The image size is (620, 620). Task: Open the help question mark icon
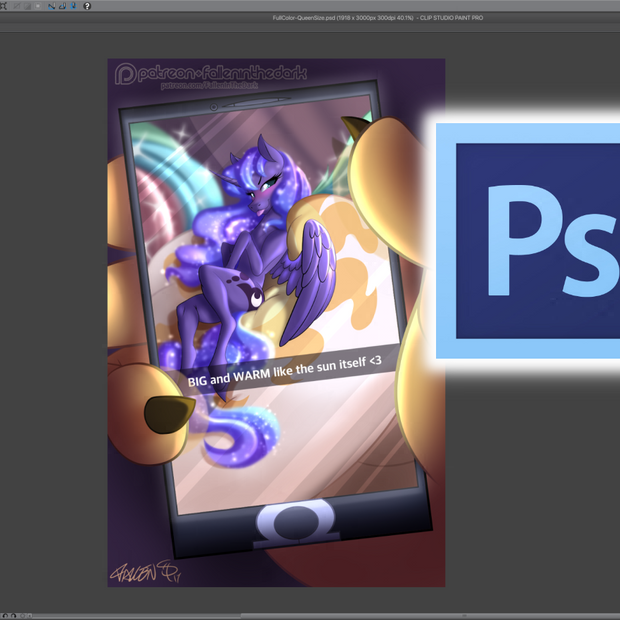tap(87, 6)
